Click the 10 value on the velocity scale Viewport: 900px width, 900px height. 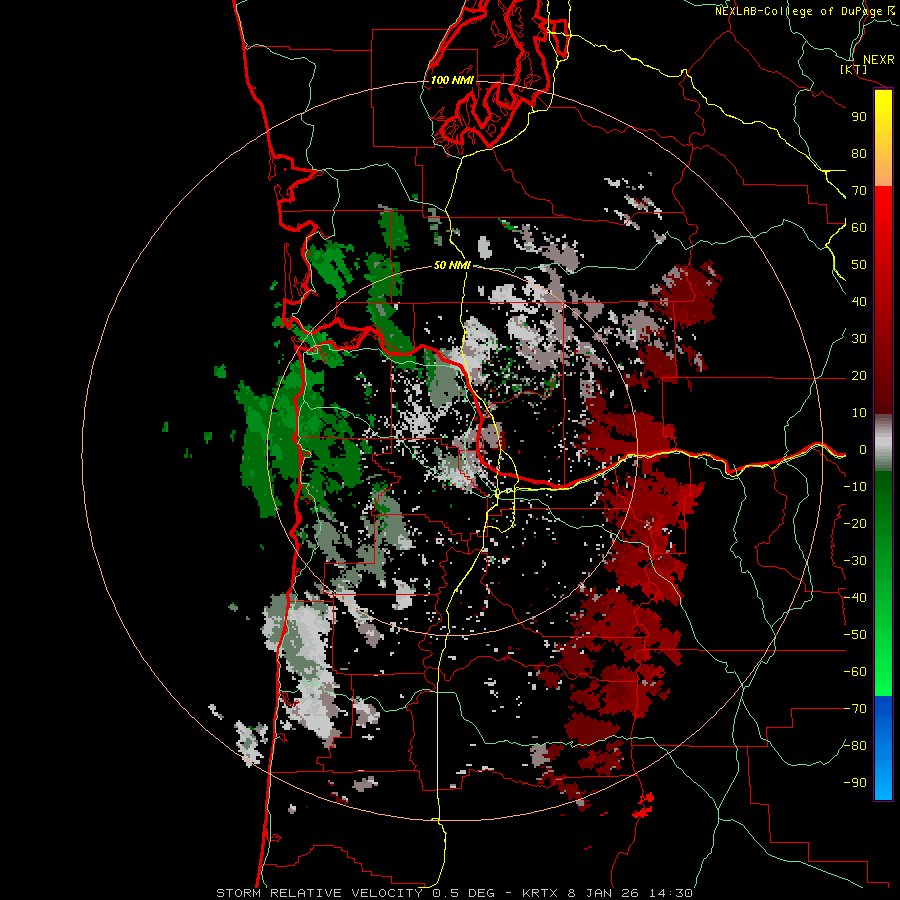click(859, 413)
